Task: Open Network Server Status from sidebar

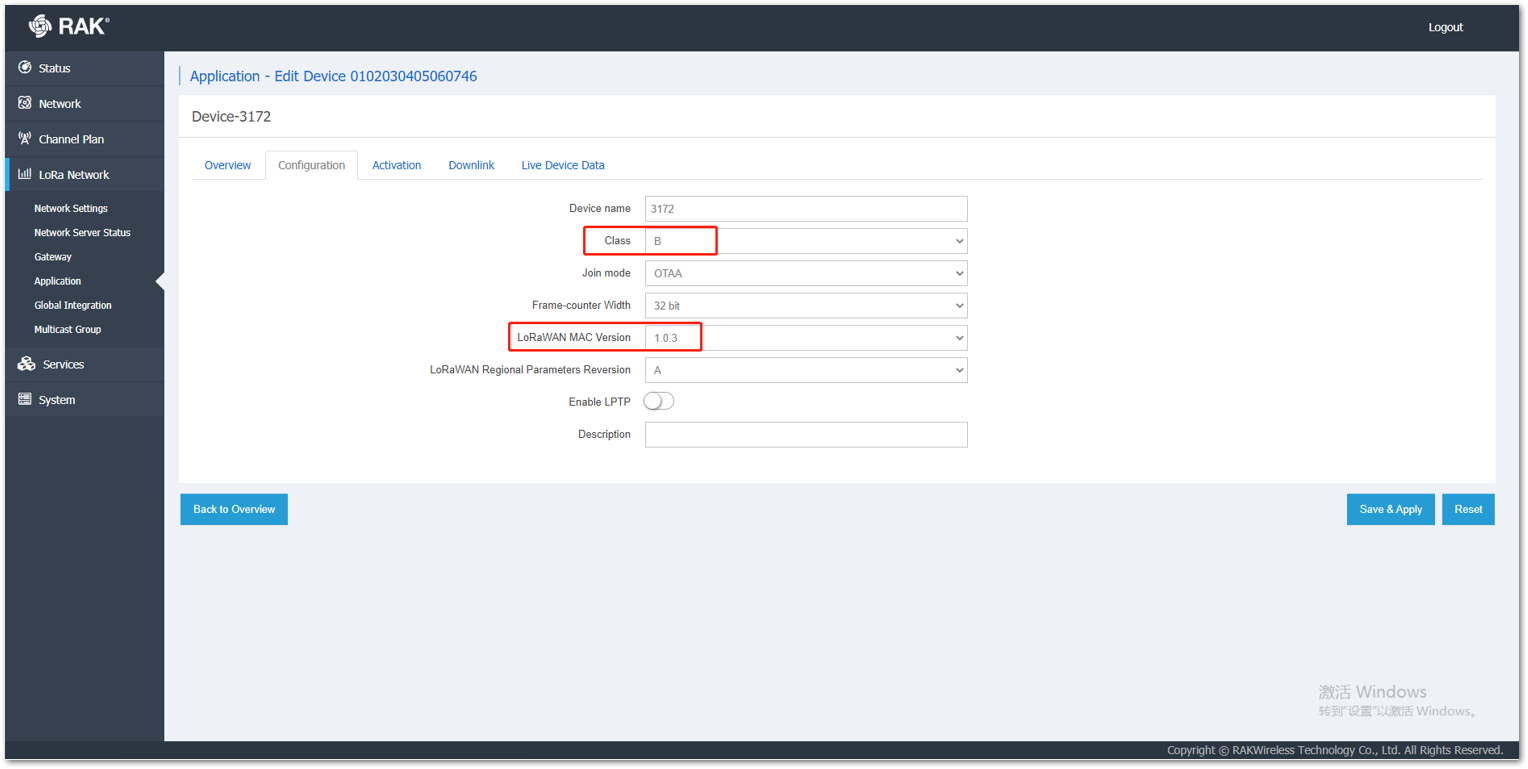Action: pos(82,232)
